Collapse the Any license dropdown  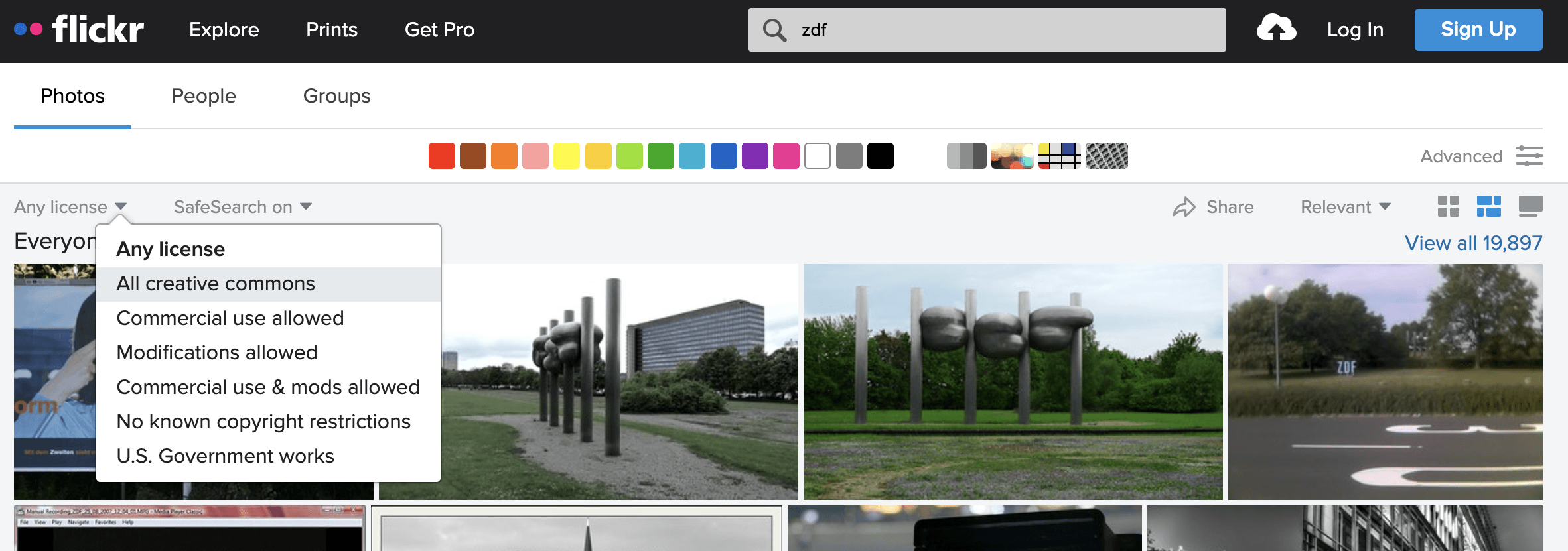[x=70, y=207]
